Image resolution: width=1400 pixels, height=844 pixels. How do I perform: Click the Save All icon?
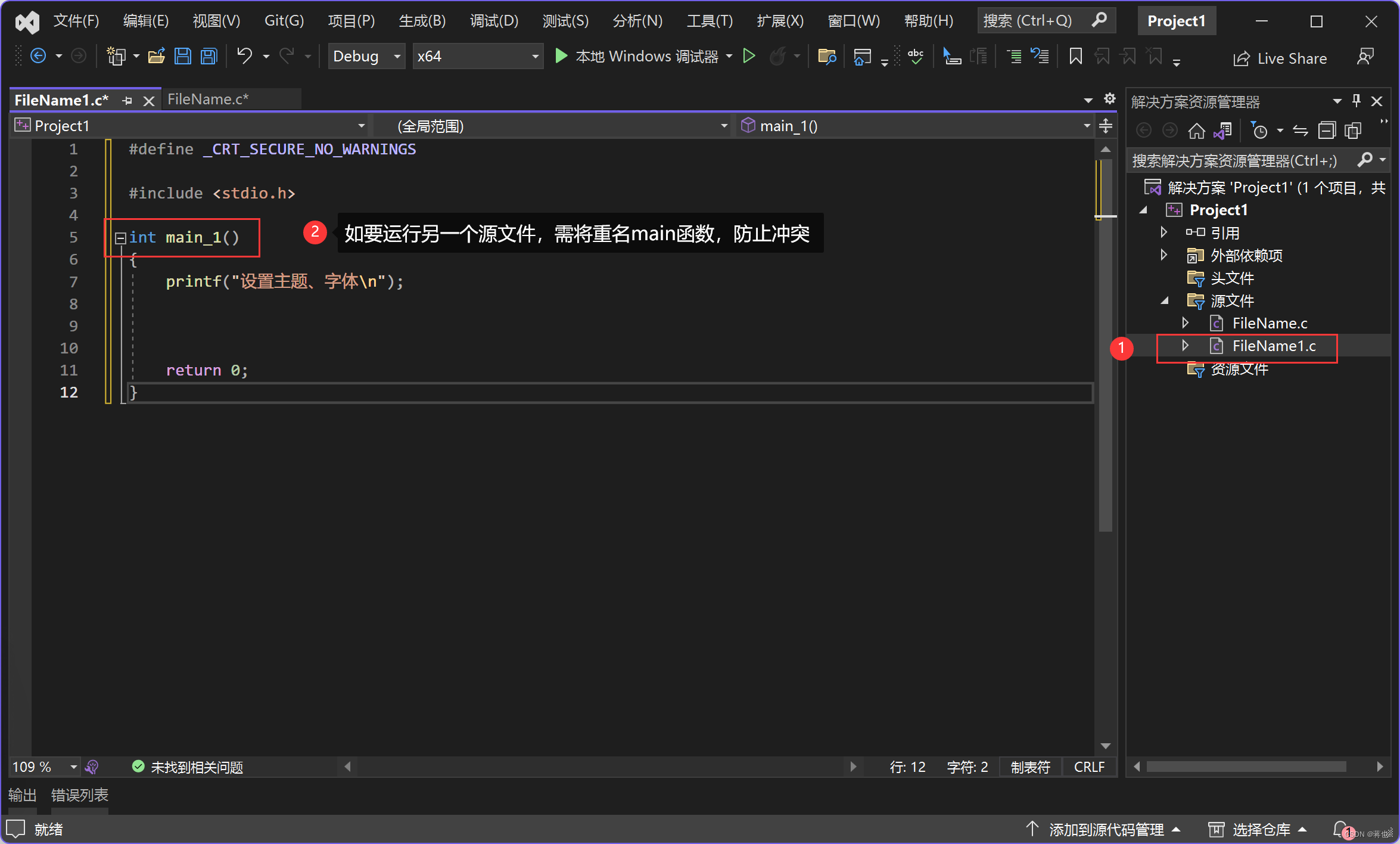209,57
